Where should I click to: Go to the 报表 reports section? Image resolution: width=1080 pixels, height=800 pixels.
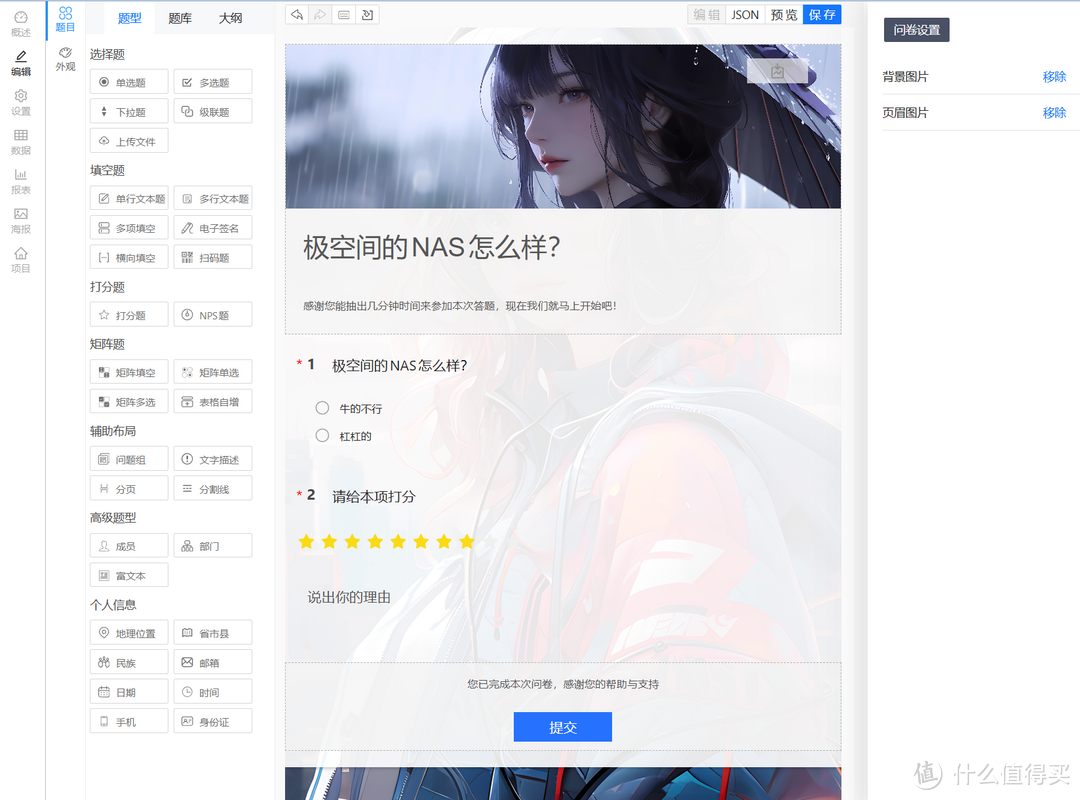coord(20,181)
